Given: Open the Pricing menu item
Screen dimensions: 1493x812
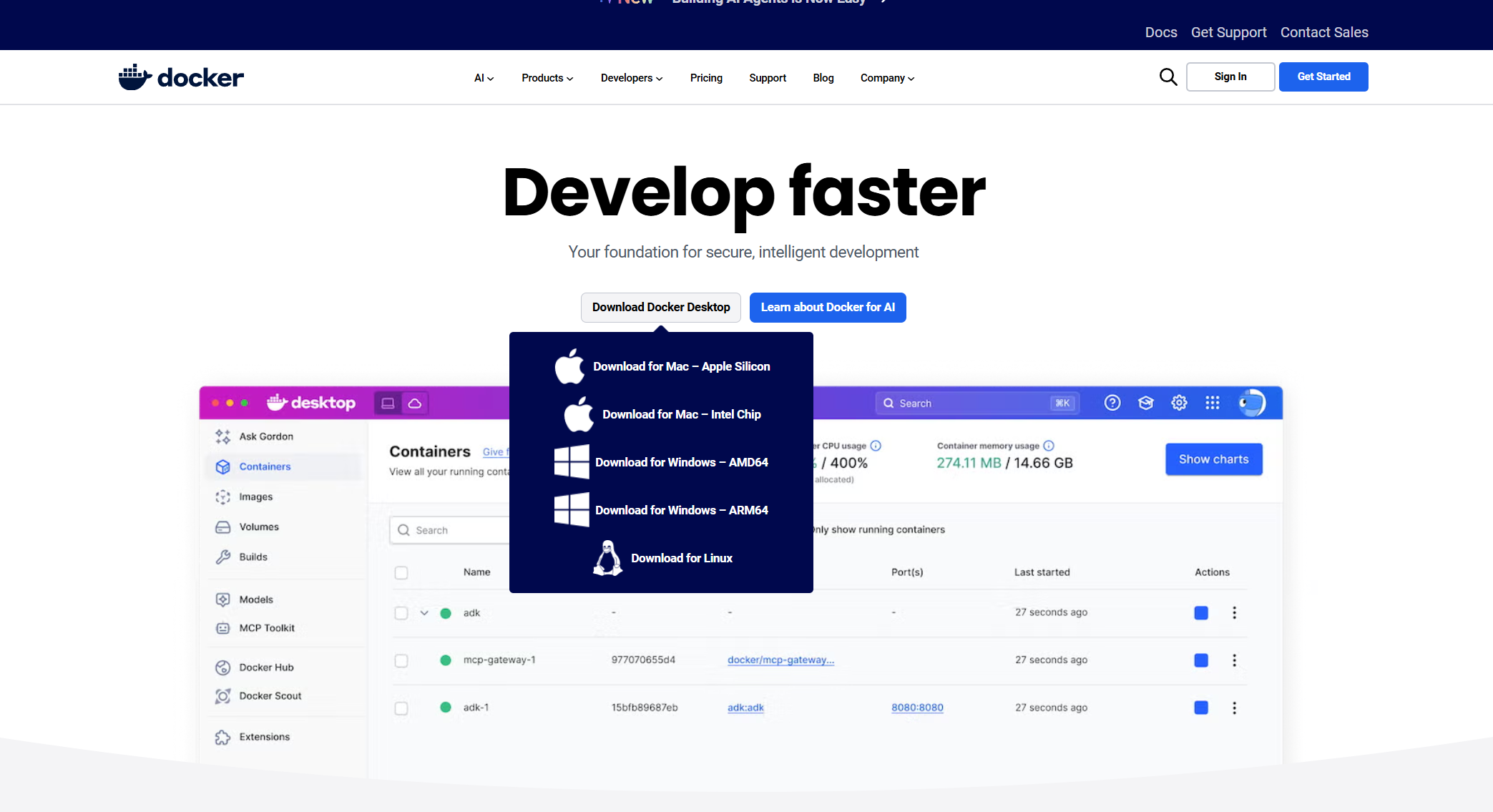Looking at the screenshot, I should tap(706, 78).
